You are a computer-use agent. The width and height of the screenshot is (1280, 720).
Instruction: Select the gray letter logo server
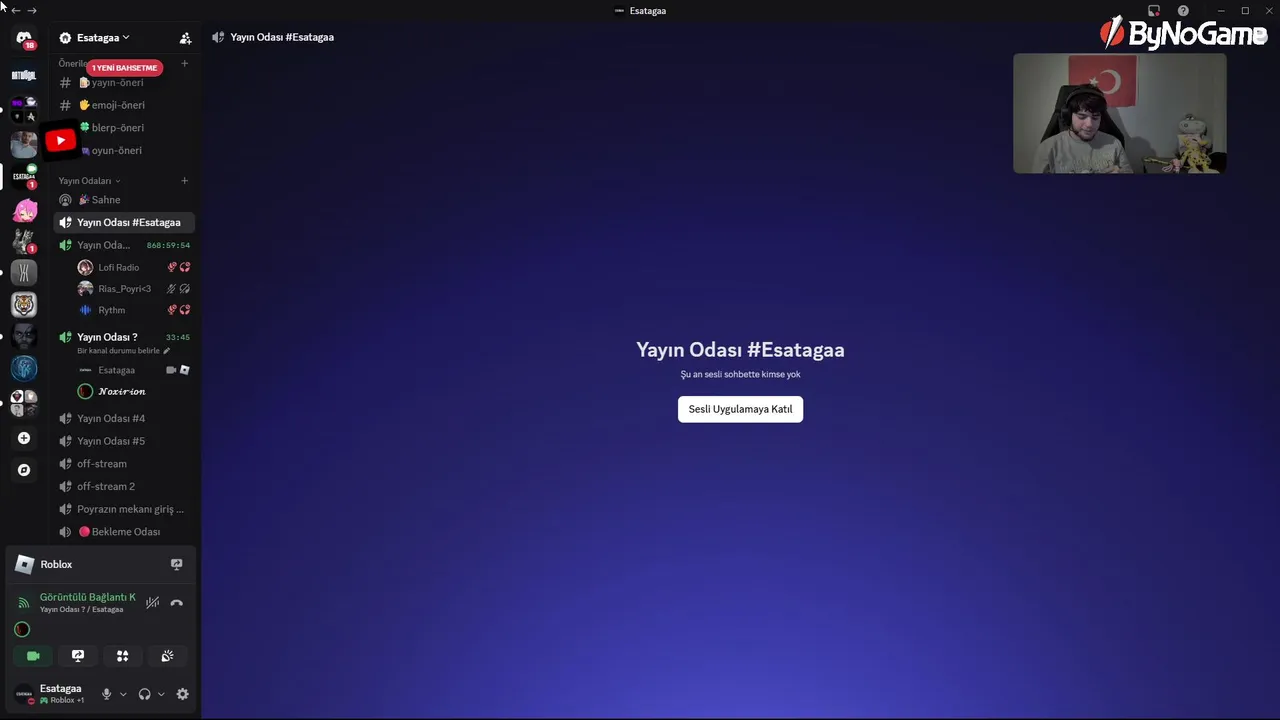point(24,272)
